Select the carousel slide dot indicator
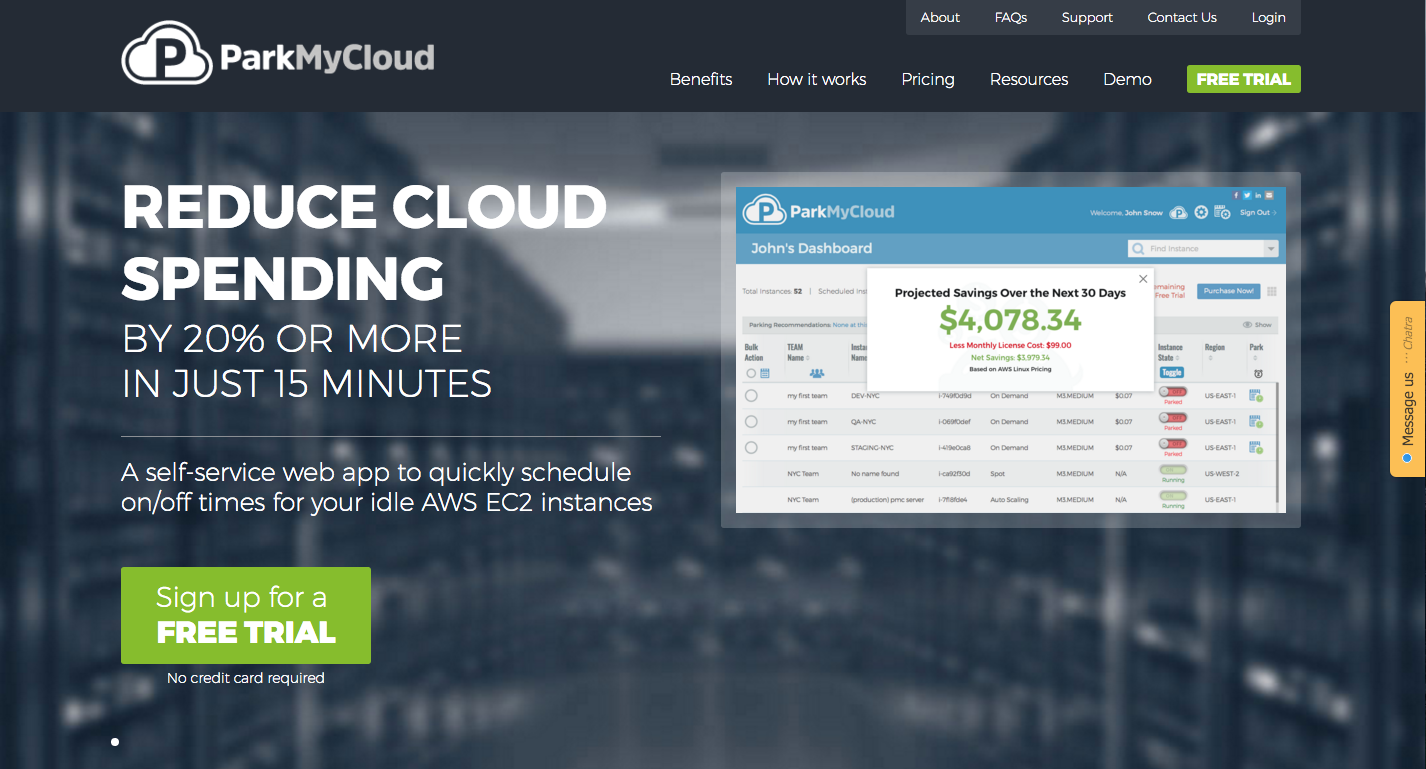Screen dimensions: 1426x769 pos(115,742)
